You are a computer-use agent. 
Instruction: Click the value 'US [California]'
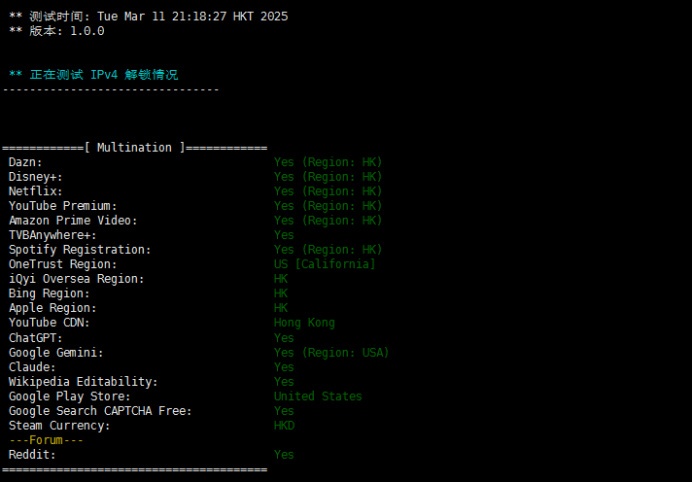[324, 264]
